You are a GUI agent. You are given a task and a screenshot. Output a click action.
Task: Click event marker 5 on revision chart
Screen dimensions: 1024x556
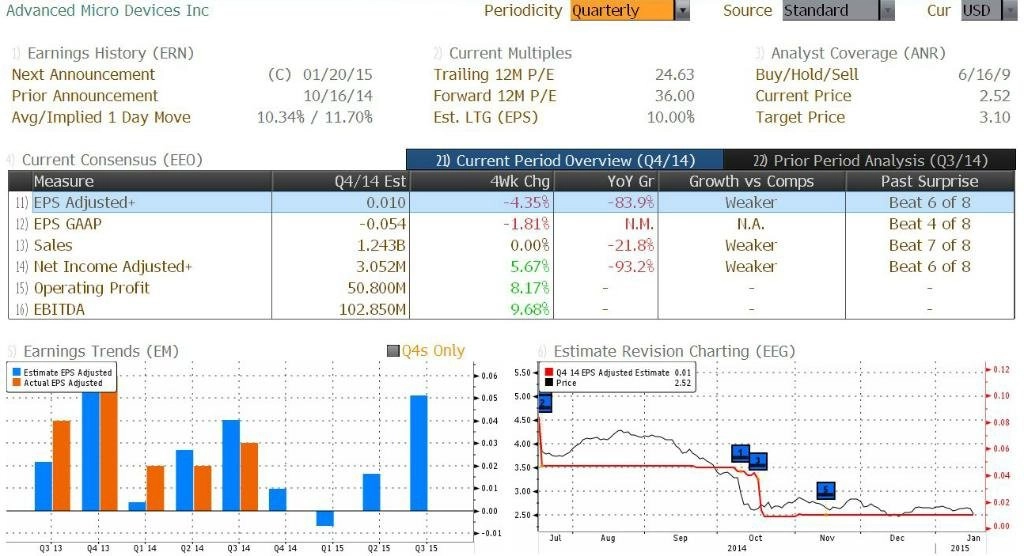(826, 490)
